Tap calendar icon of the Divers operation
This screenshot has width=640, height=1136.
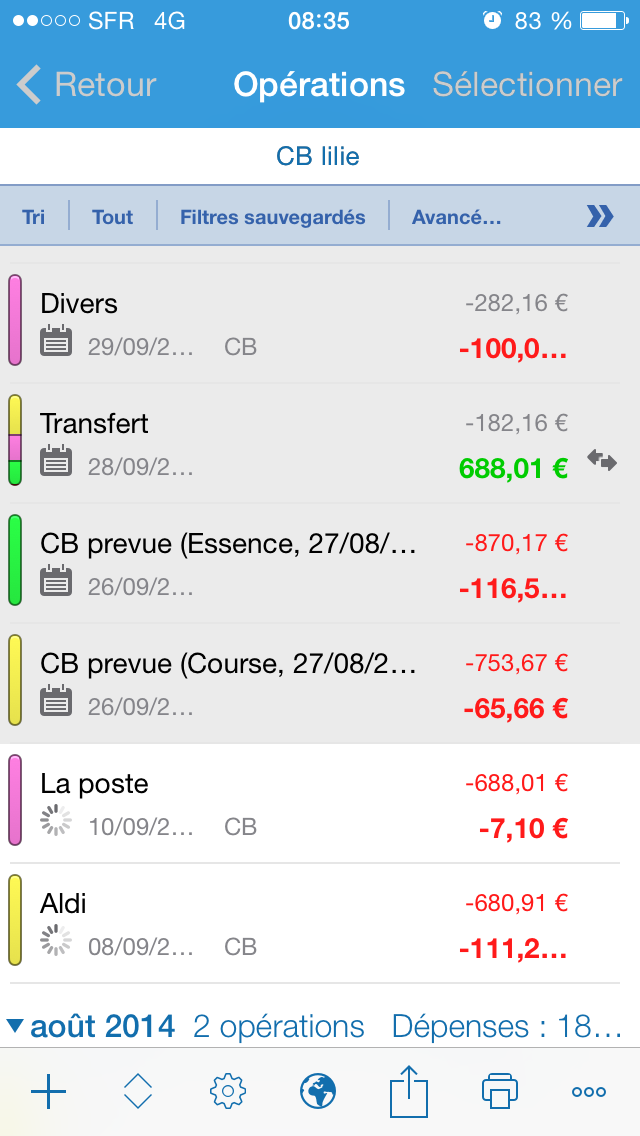(56, 340)
